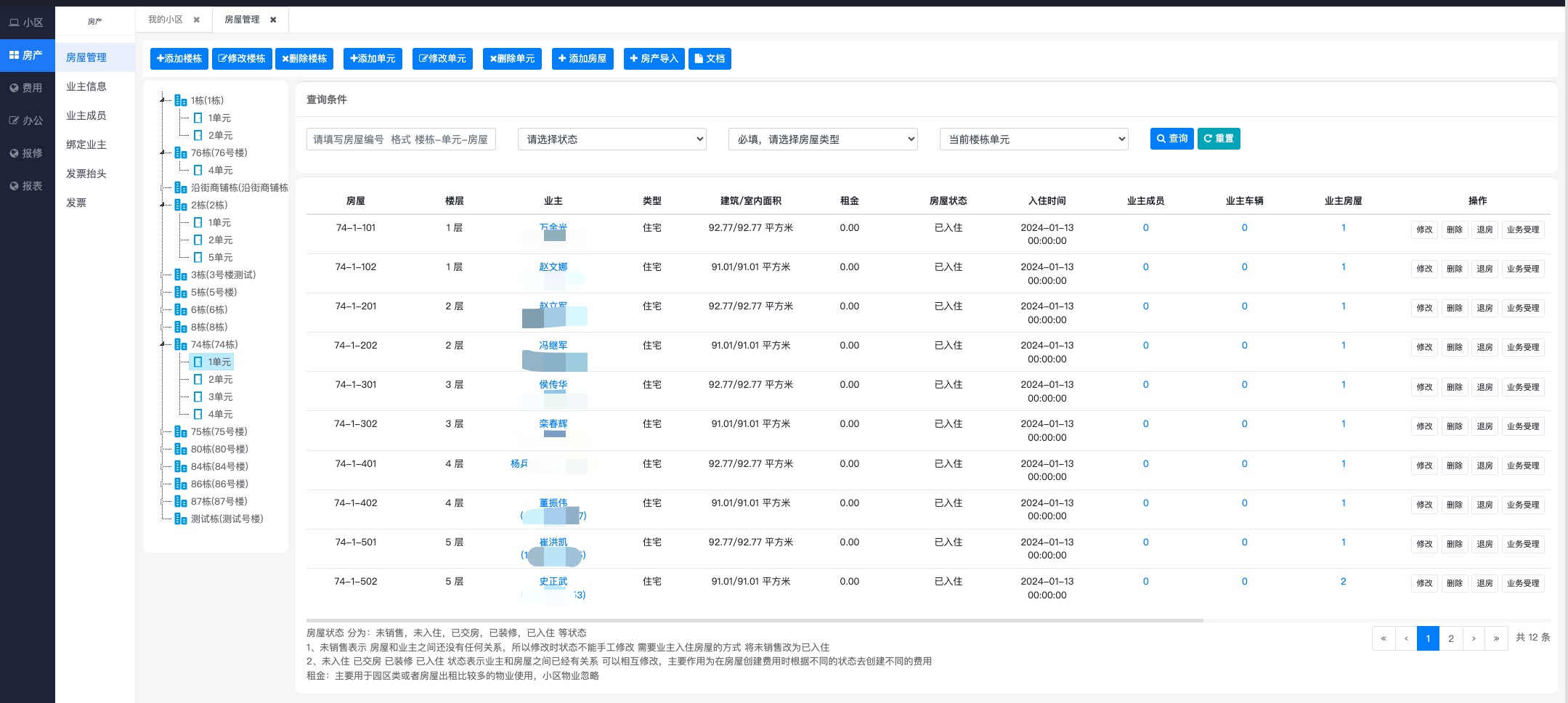This screenshot has width=1568, height=703.
Task: Select the 8栋(8栋) building icon
Action: 181,327
